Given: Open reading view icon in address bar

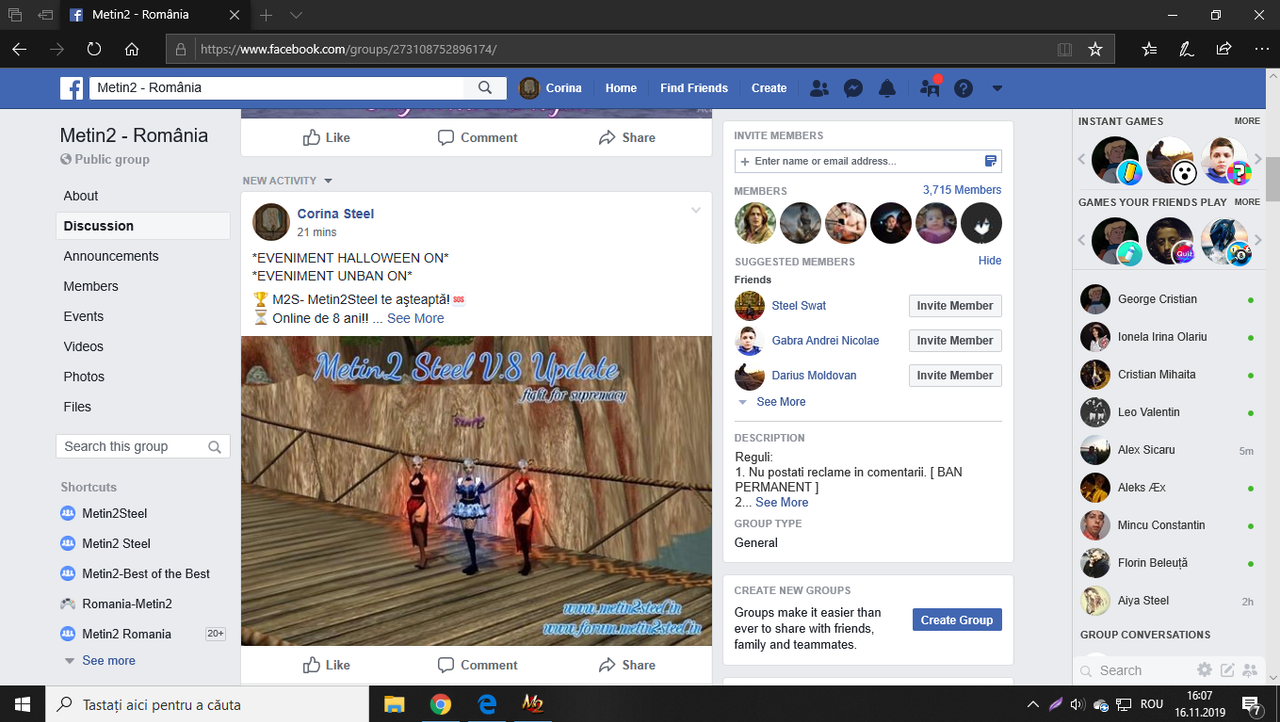Looking at the screenshot, I should tap(1065, 49).
